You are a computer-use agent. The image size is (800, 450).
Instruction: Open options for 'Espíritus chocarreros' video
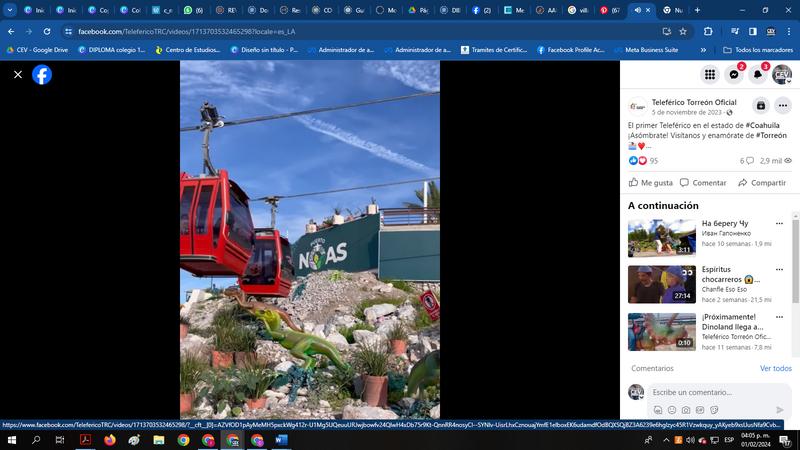coord(779,269)
